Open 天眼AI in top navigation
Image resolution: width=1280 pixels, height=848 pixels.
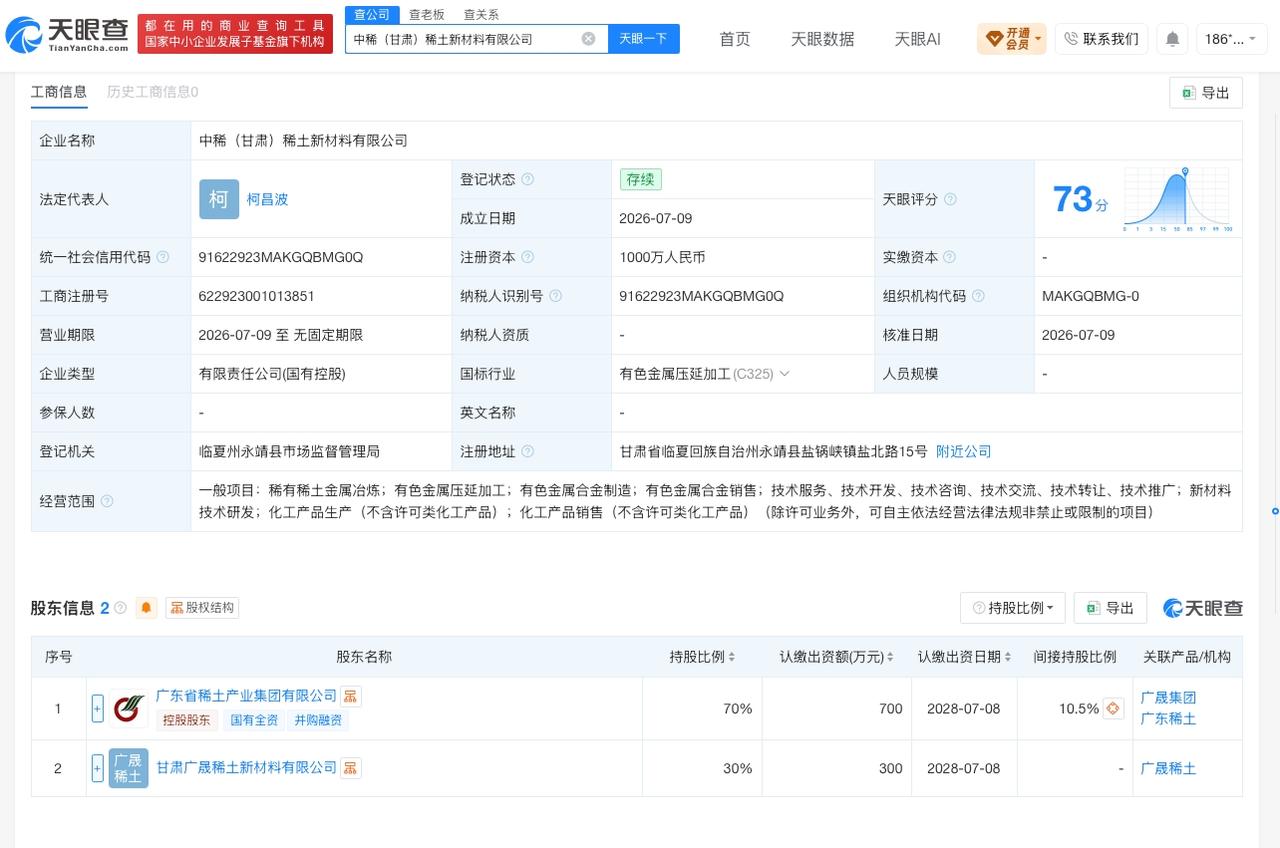[917, 39]
